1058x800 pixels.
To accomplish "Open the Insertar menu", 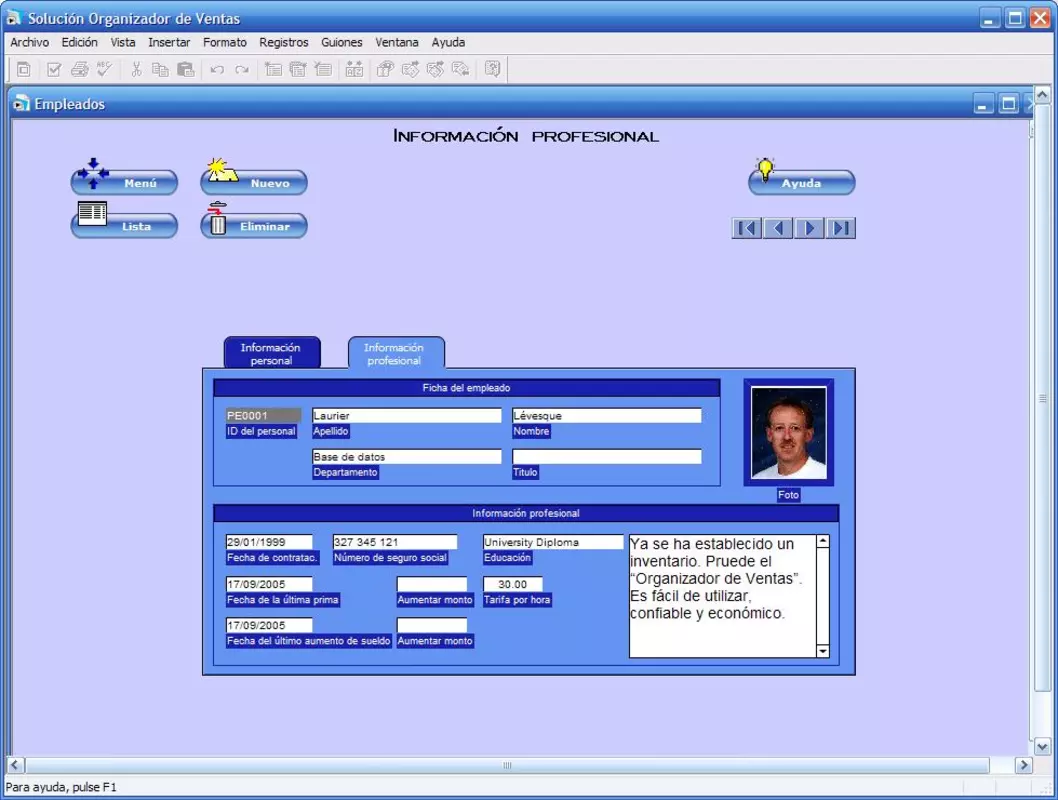I will point(169,42).
